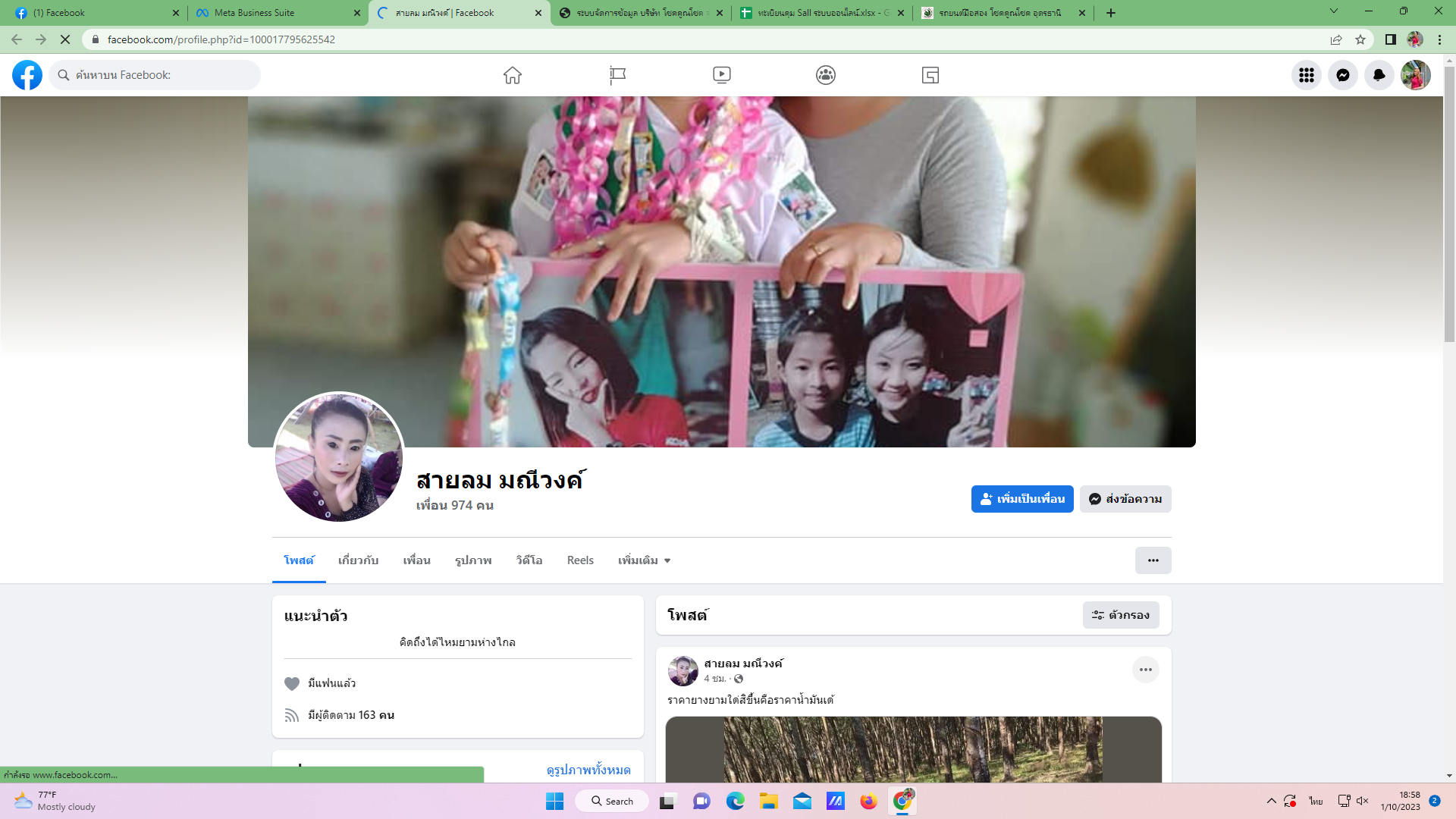Open the Messenger icon at top right
Screen dimensions: 1456x819
[1342, 75]
